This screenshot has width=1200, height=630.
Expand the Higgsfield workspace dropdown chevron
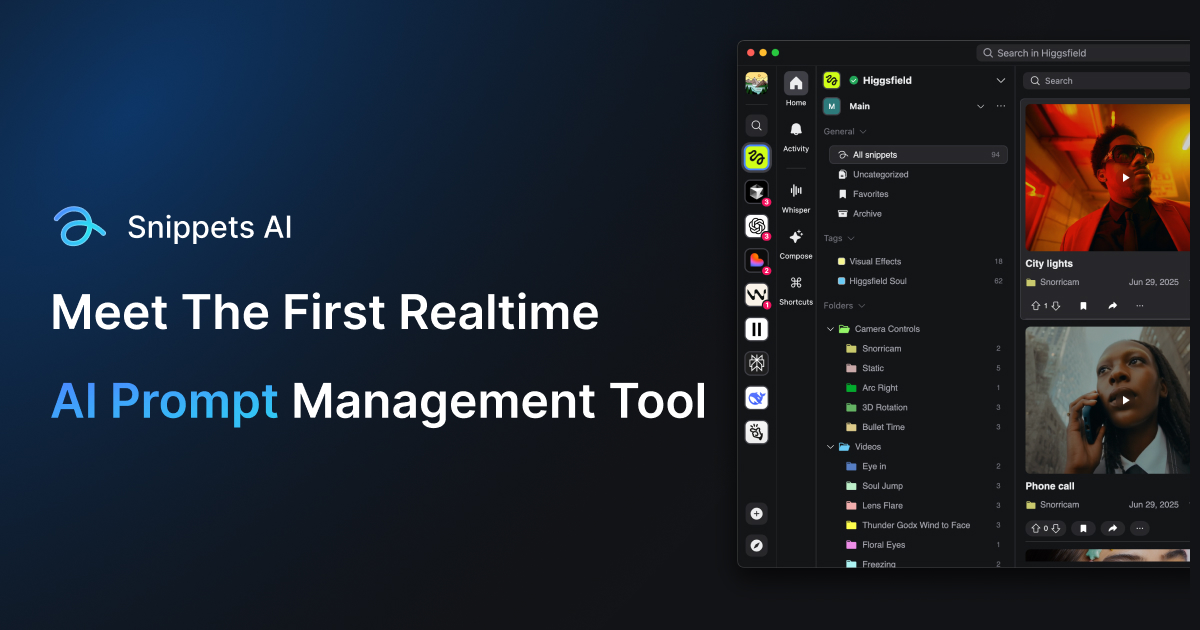tap(1000, 80)
